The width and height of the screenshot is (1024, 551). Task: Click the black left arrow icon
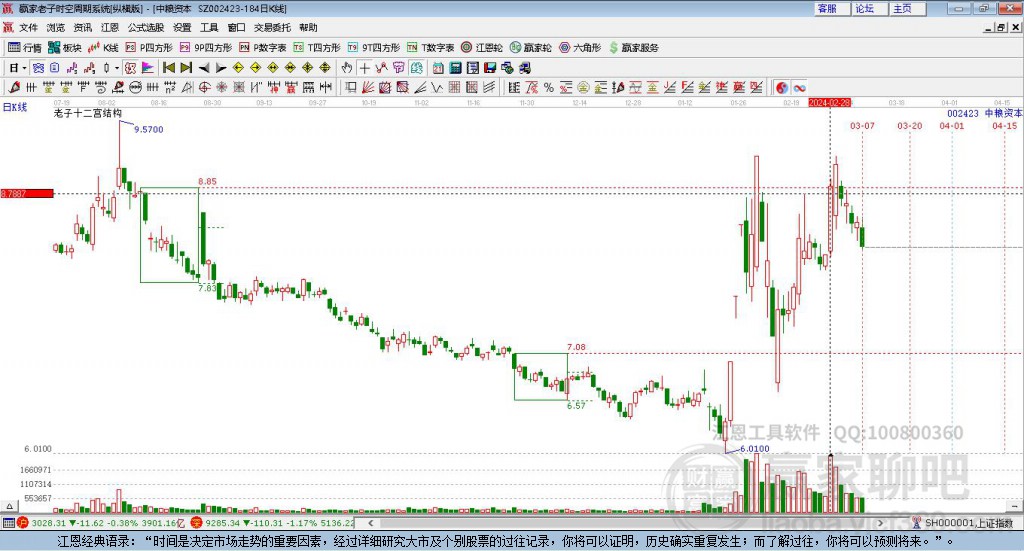[x=204, y=68]
